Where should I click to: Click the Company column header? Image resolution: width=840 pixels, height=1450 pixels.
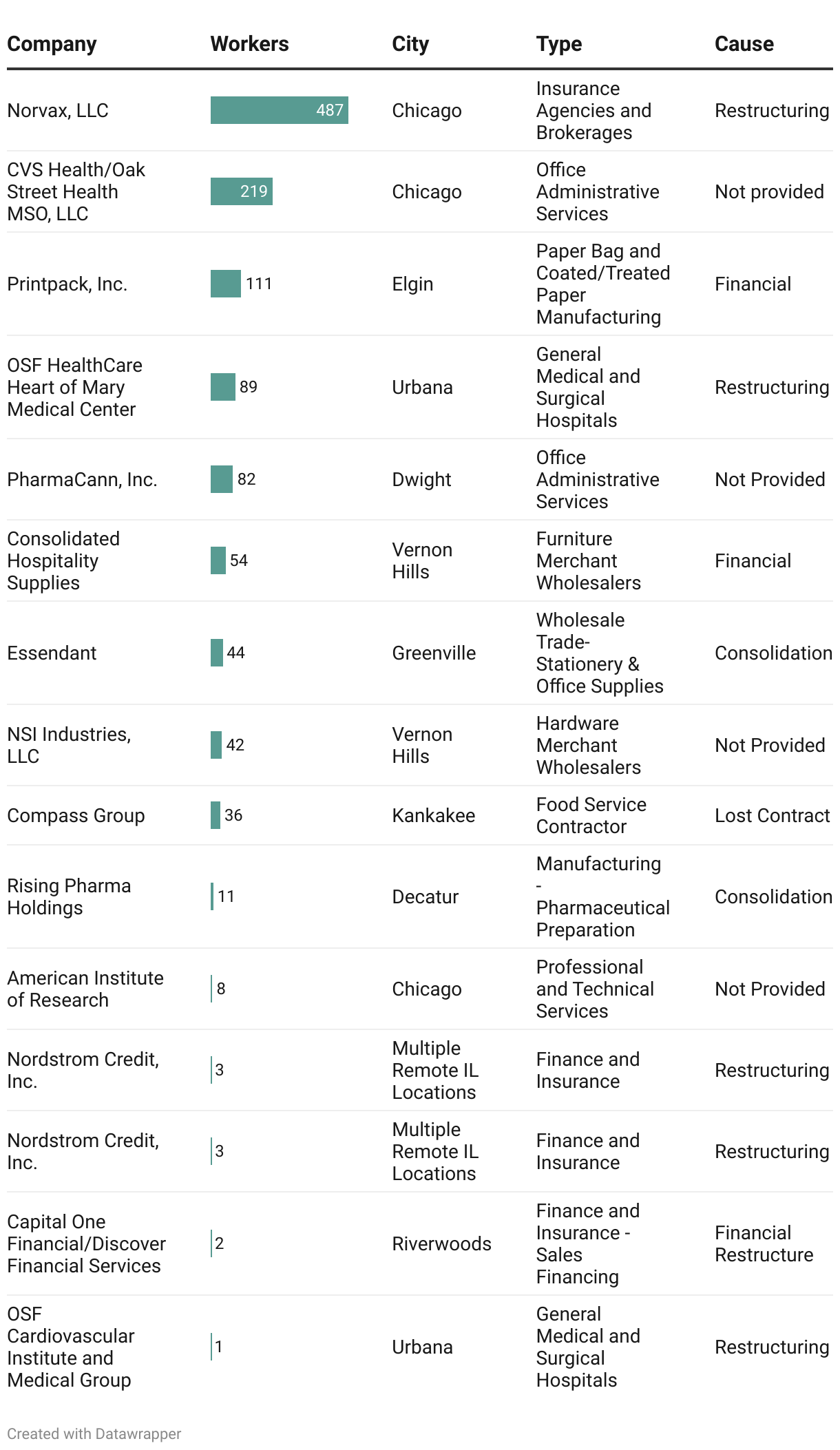[52, 44]
